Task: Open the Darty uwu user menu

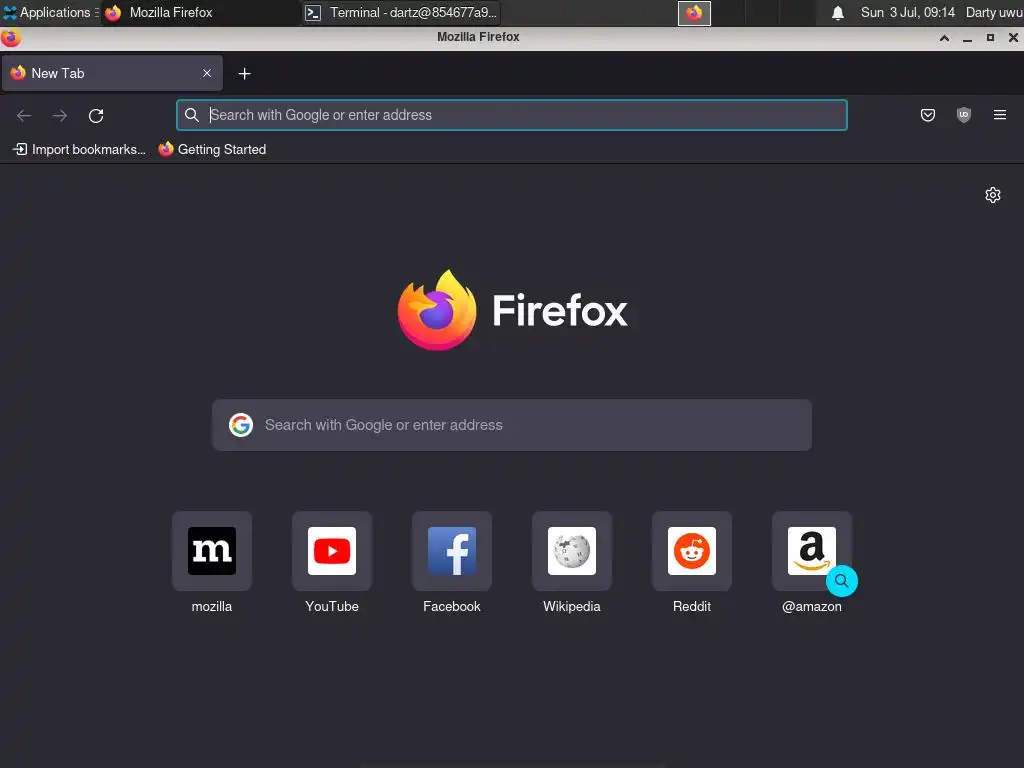Action: [x=993, y=12]
